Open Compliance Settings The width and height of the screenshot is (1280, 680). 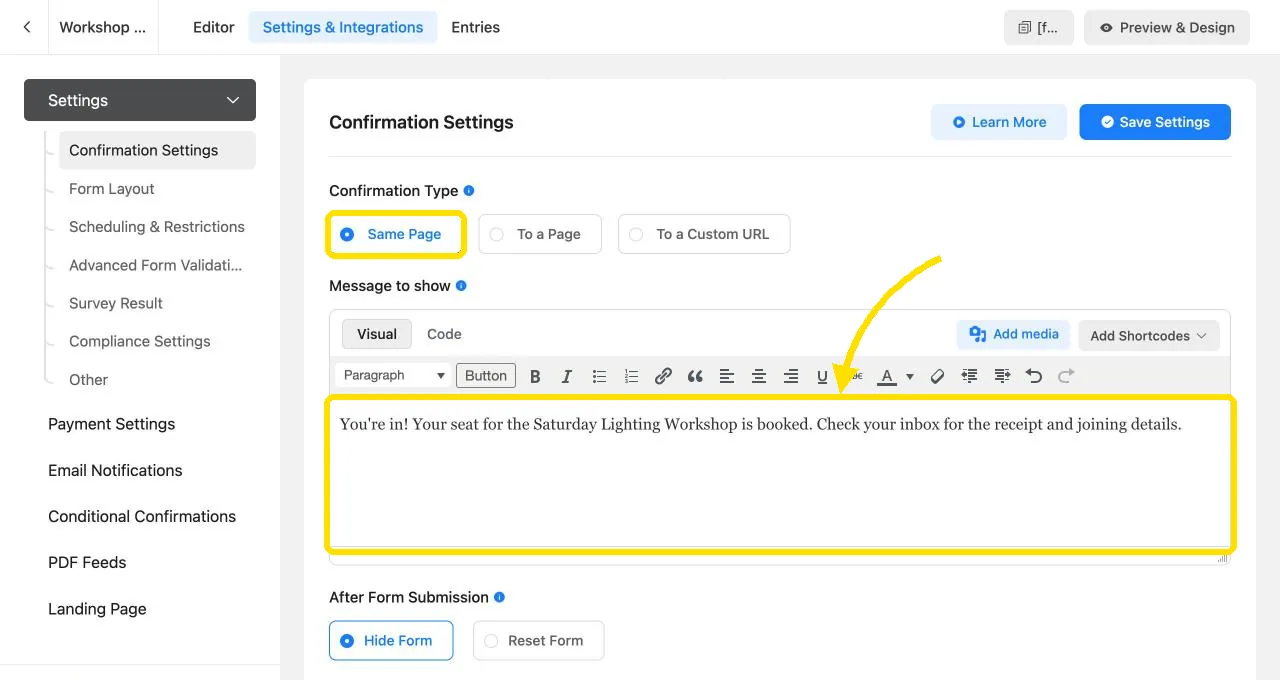tap(140, 341)
